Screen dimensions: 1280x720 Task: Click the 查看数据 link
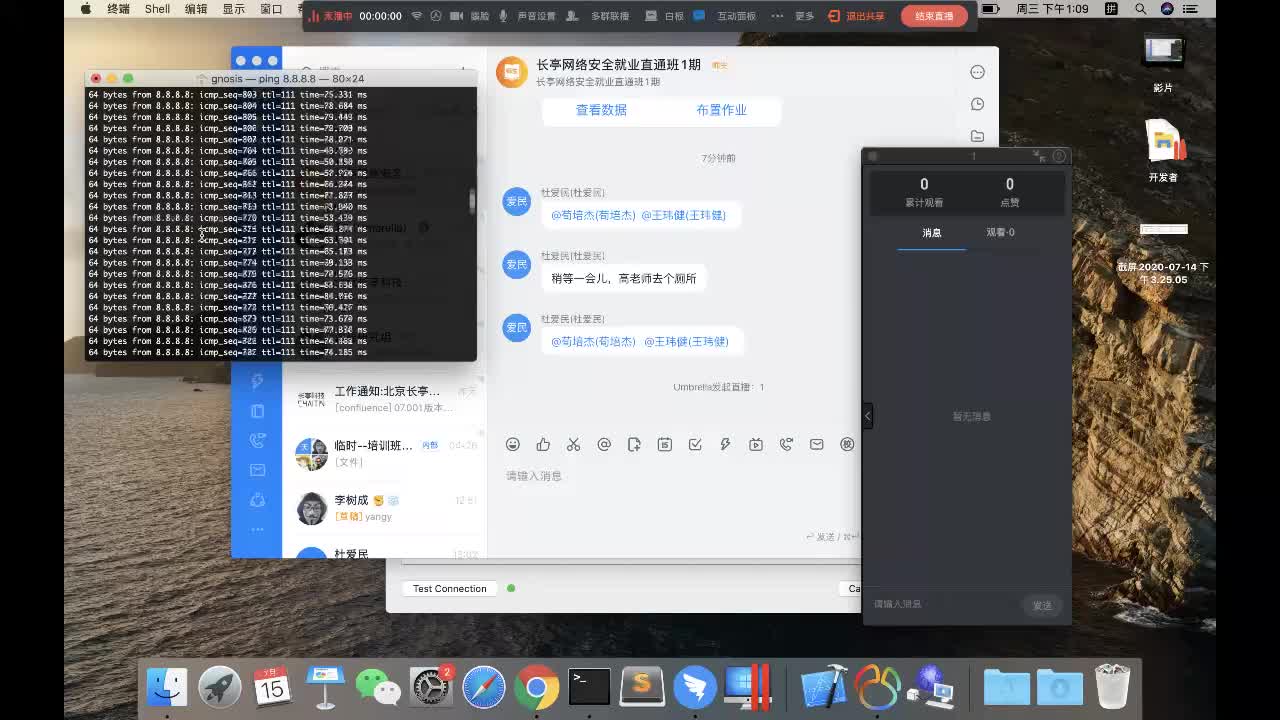(x=601, y=110)
